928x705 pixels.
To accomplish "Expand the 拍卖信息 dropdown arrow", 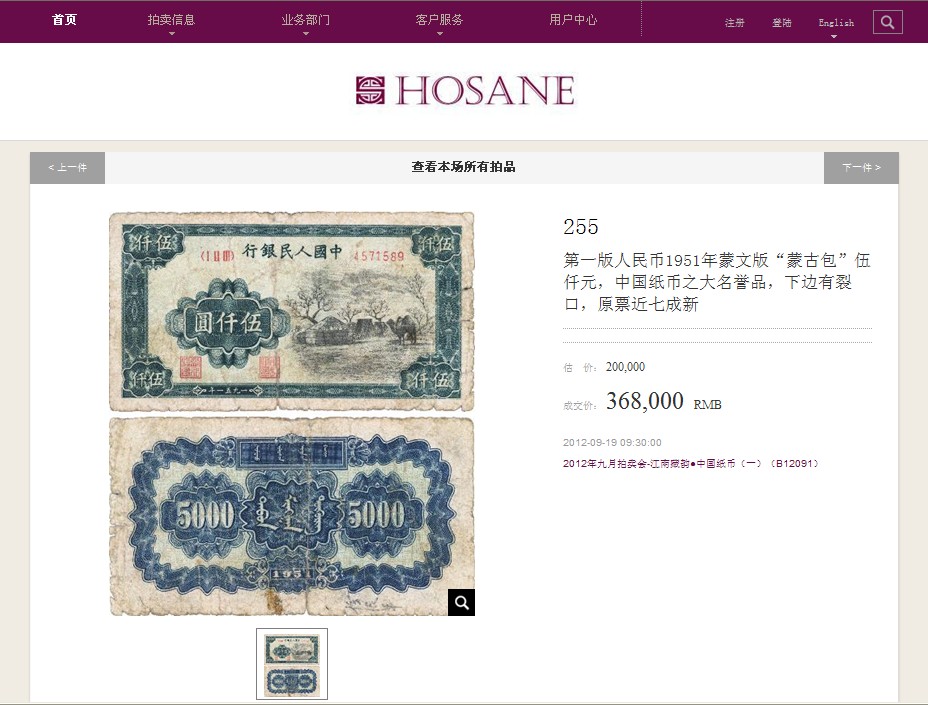I will (x=172, y=34).
